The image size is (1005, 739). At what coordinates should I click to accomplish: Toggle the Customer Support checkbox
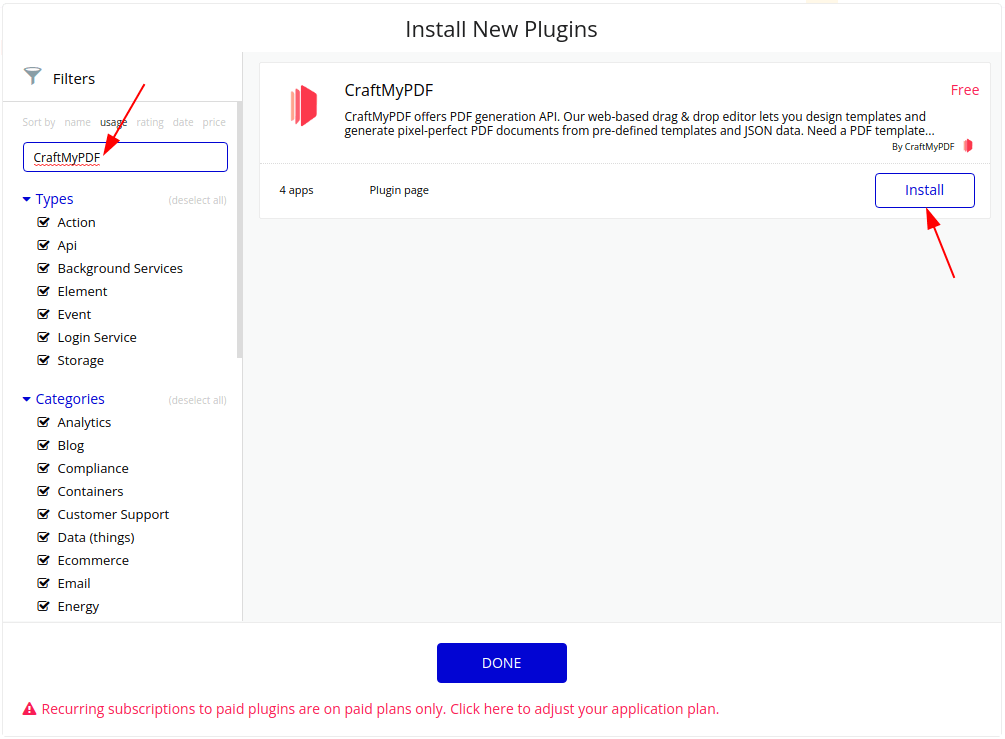point(44,515)
